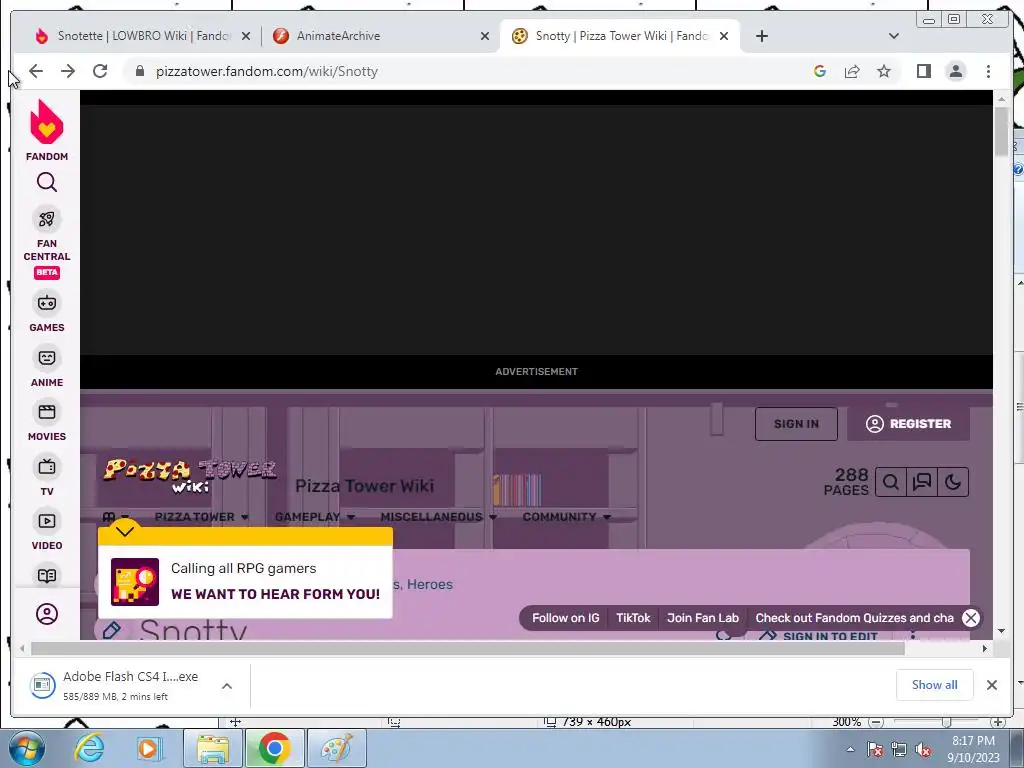Click the page vertical scrollbar thumb

[1002, 131]
